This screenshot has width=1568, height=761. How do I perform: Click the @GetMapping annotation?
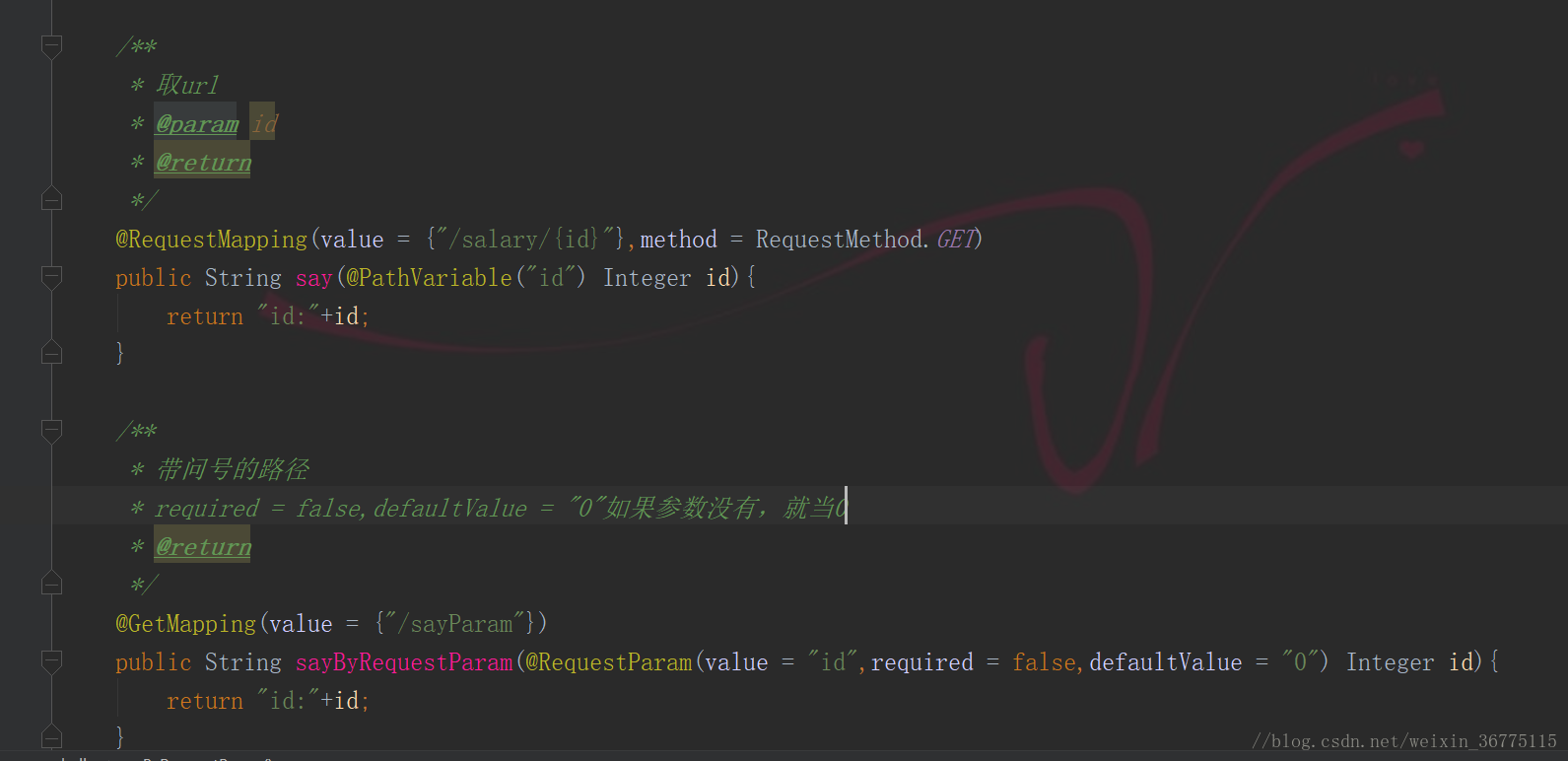(186, 624)
